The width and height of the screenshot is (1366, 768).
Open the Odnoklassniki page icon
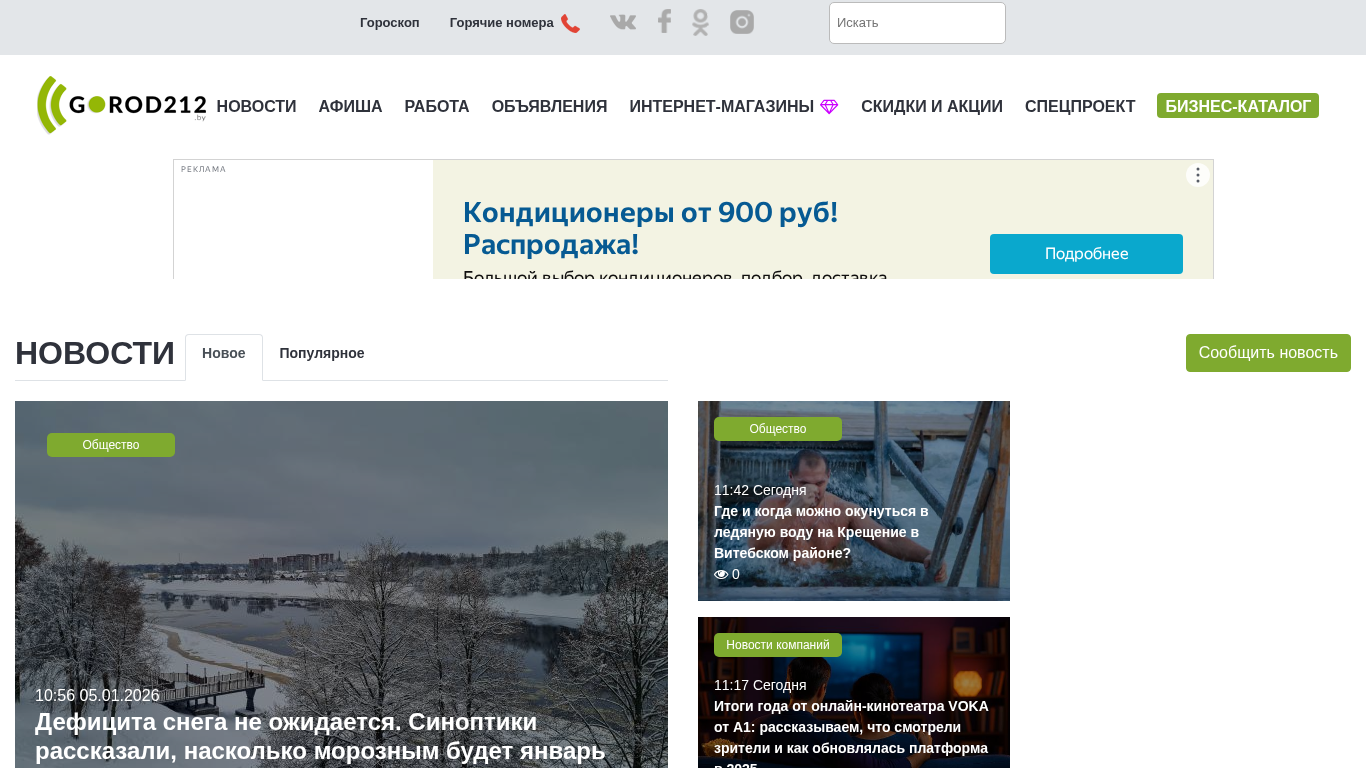coord(700,22)
